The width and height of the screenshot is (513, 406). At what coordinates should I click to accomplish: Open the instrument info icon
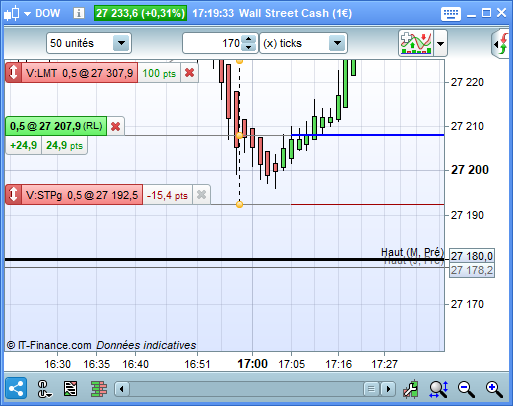pyautogui.click(x=79, y=13)
